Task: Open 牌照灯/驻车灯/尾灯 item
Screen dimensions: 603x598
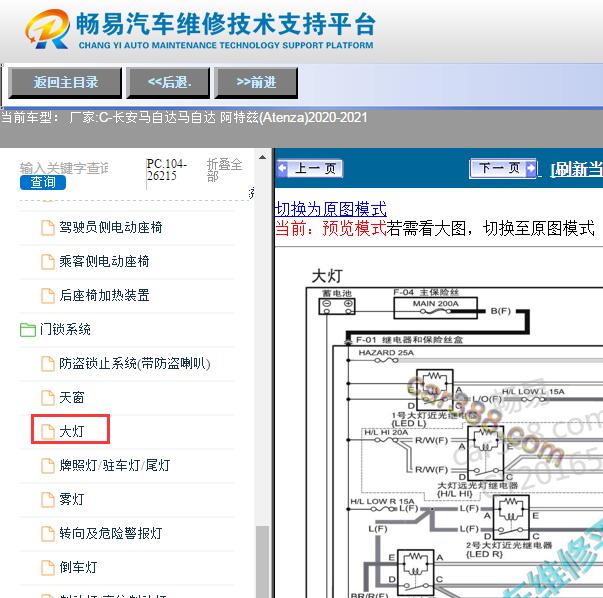Action: pyautogui.click(x=115, y=465)
